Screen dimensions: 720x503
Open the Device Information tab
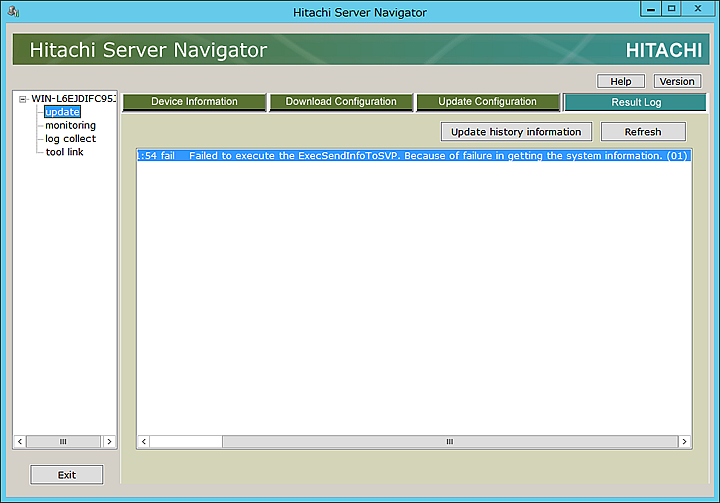pos(195,102)
